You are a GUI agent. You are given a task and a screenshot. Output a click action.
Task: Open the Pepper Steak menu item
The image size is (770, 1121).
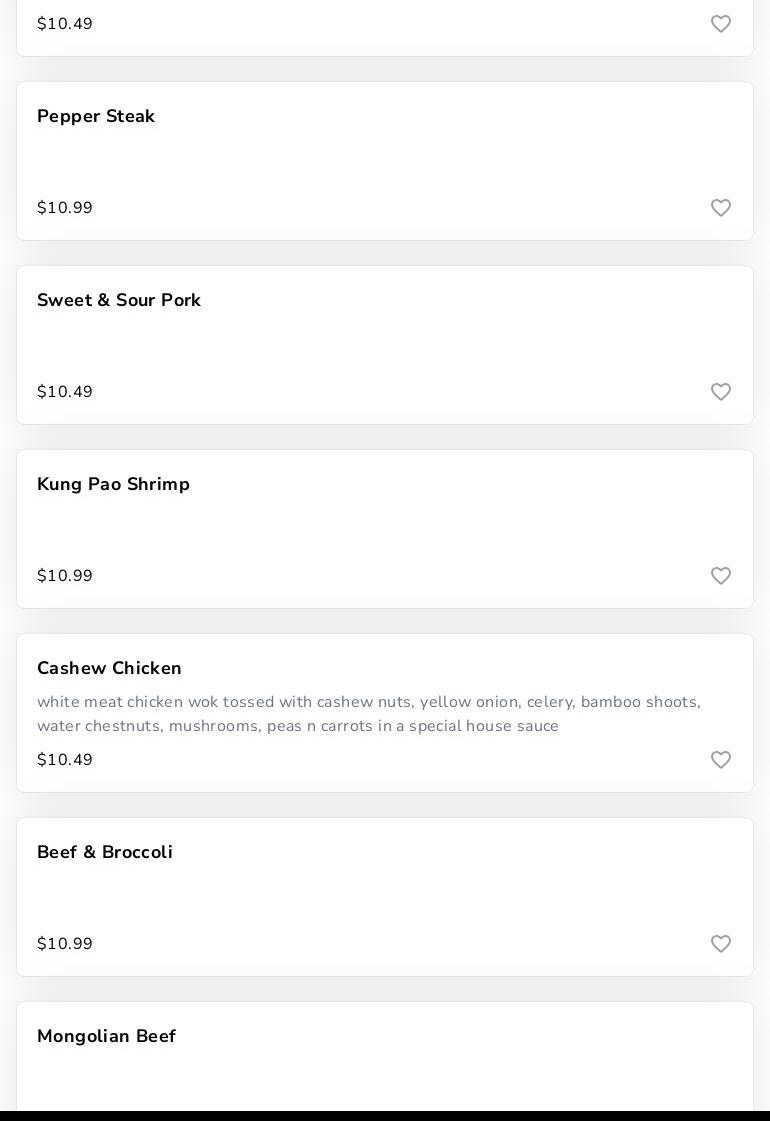[x=96, y=117]
